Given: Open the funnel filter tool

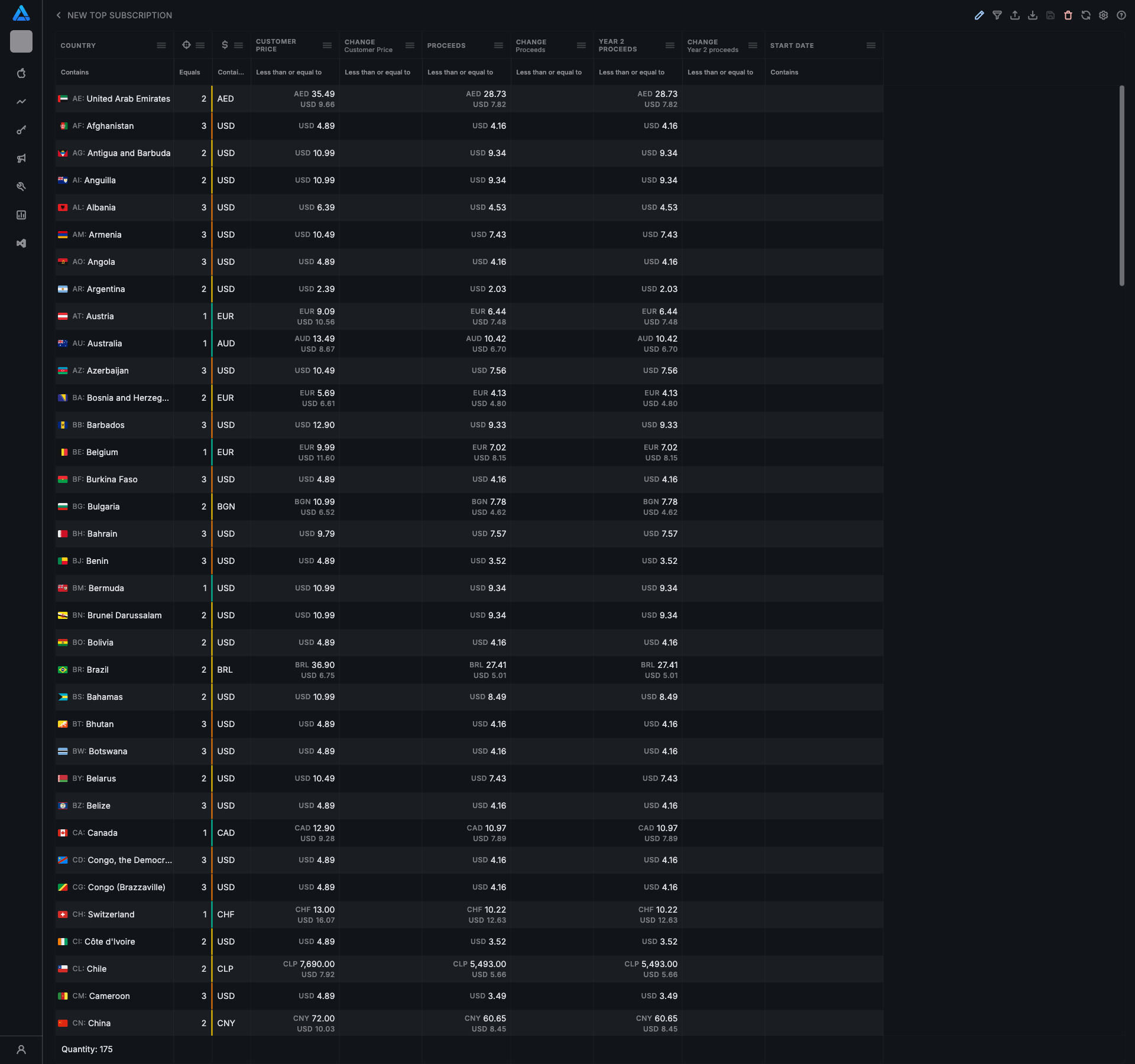Looking at the screenshot, I should click(x=997, y=15).
